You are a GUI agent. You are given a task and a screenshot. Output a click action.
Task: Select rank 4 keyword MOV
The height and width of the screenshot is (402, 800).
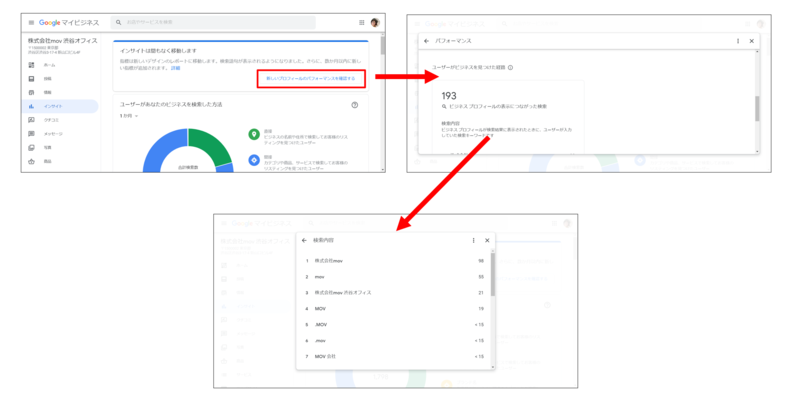320,309
